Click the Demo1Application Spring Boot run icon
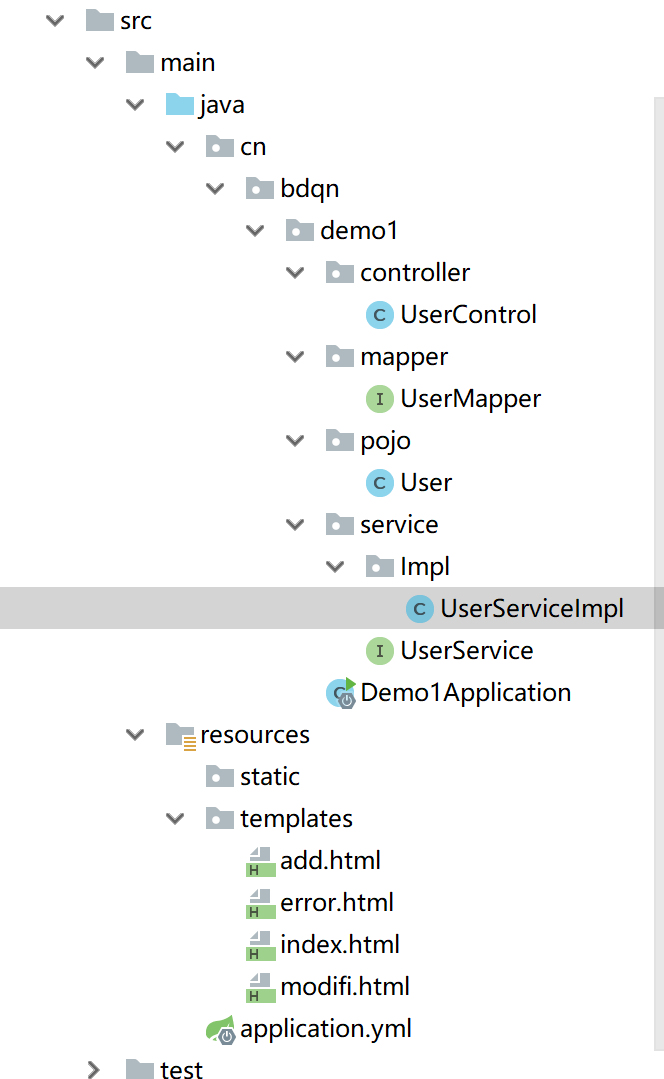The width and height of the screenshot is (664, 1079). pos(341,692)
